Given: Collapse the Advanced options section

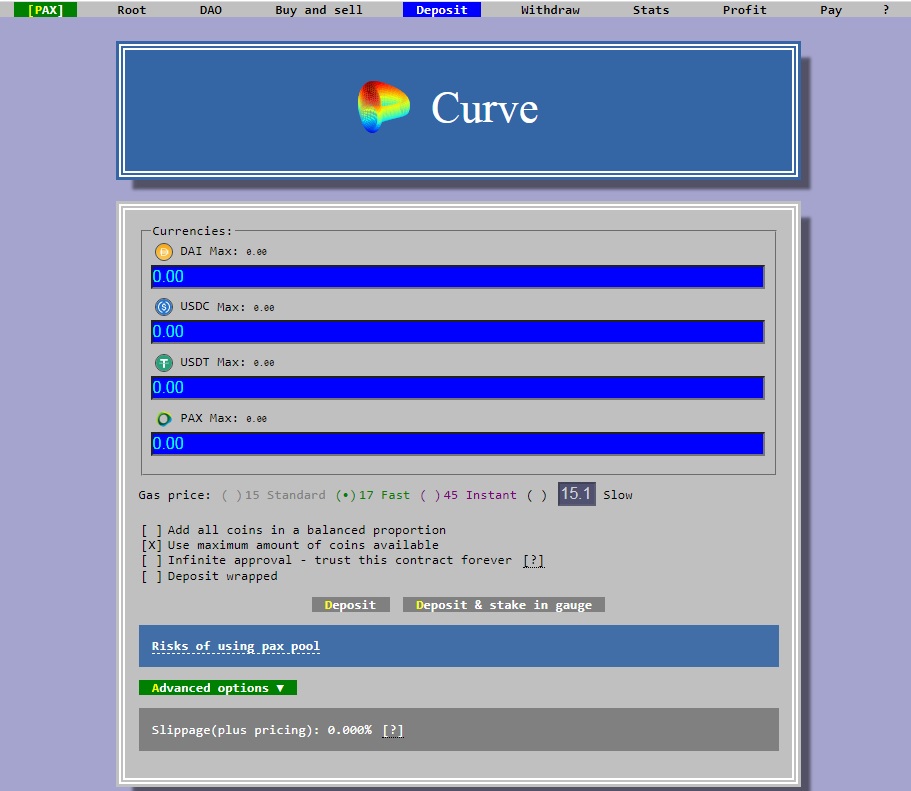Looking at the screenshot, I should [218, 688].
